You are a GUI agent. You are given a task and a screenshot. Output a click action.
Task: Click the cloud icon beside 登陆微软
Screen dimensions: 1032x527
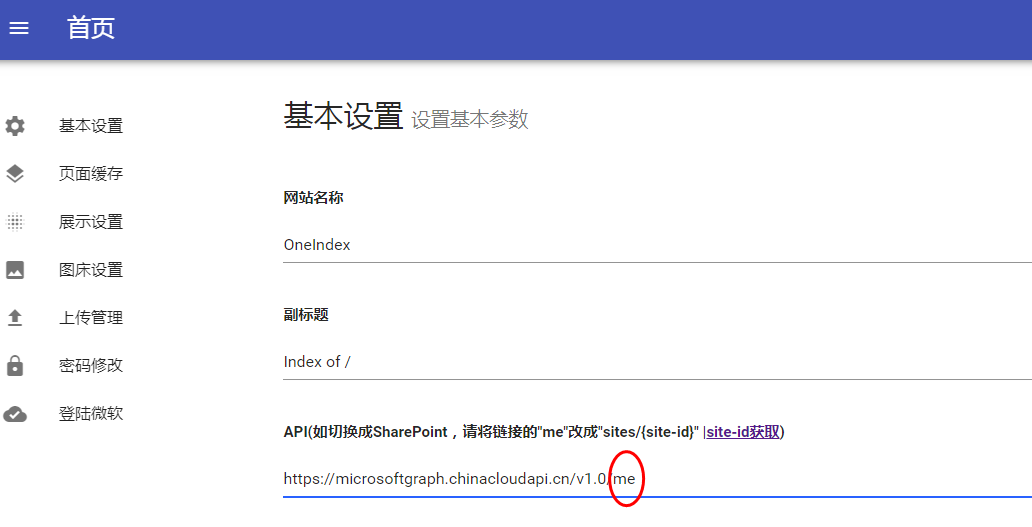pos(15,414)
